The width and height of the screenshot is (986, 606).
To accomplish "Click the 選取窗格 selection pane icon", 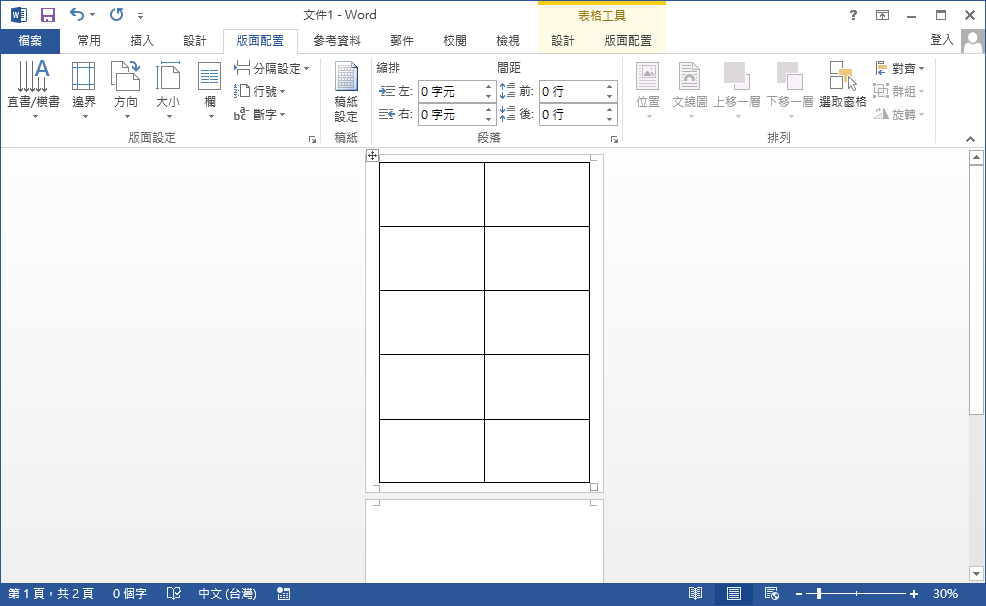I will coord(842,80).
